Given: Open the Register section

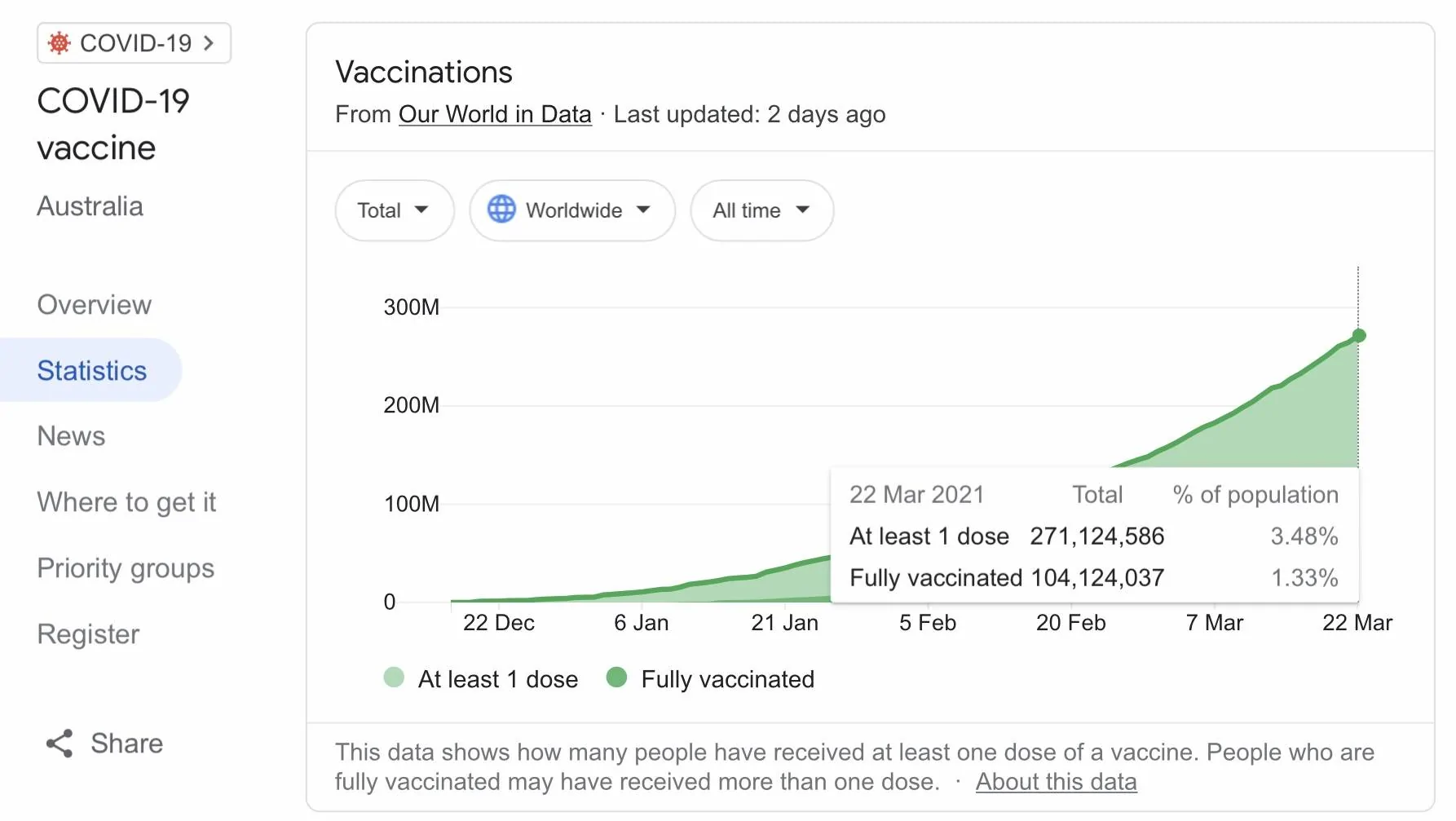Looking at the screenshot, I should click(x=88, y=633).
